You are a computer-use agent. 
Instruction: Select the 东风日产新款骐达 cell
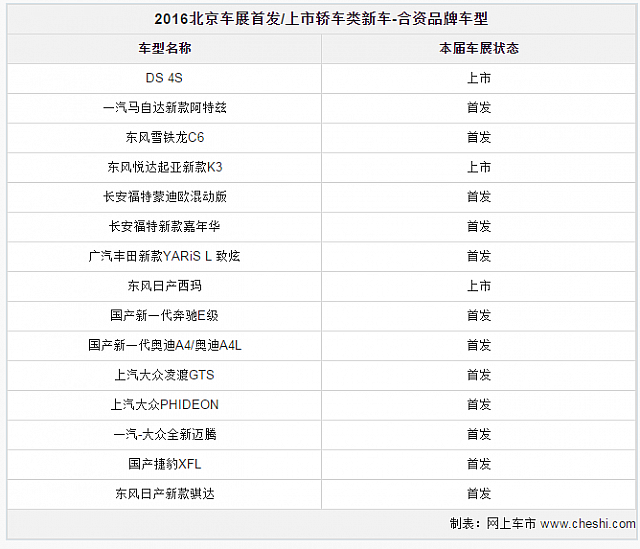pos(164,494)
